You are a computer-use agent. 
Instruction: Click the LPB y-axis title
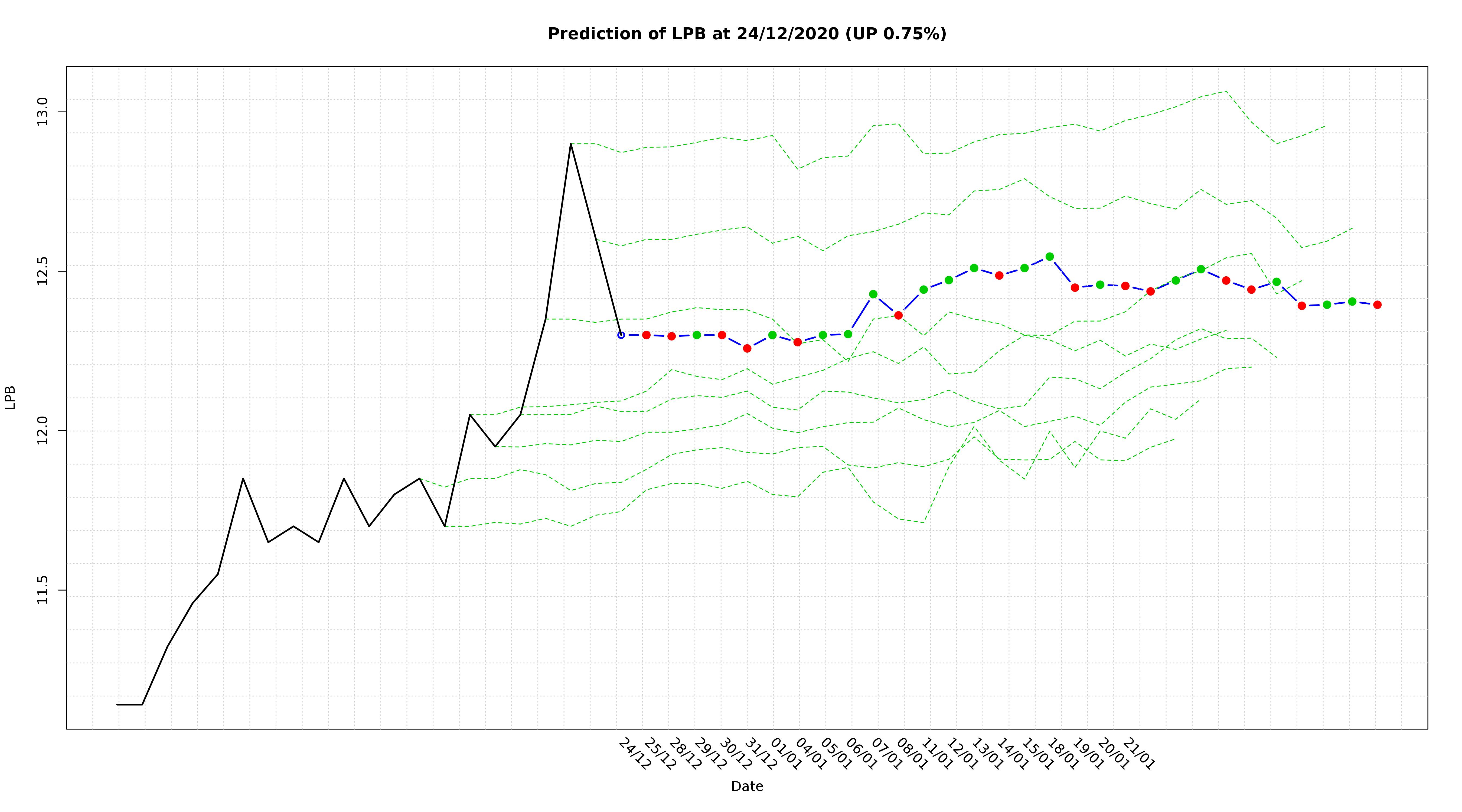click(x=10, y=397)
